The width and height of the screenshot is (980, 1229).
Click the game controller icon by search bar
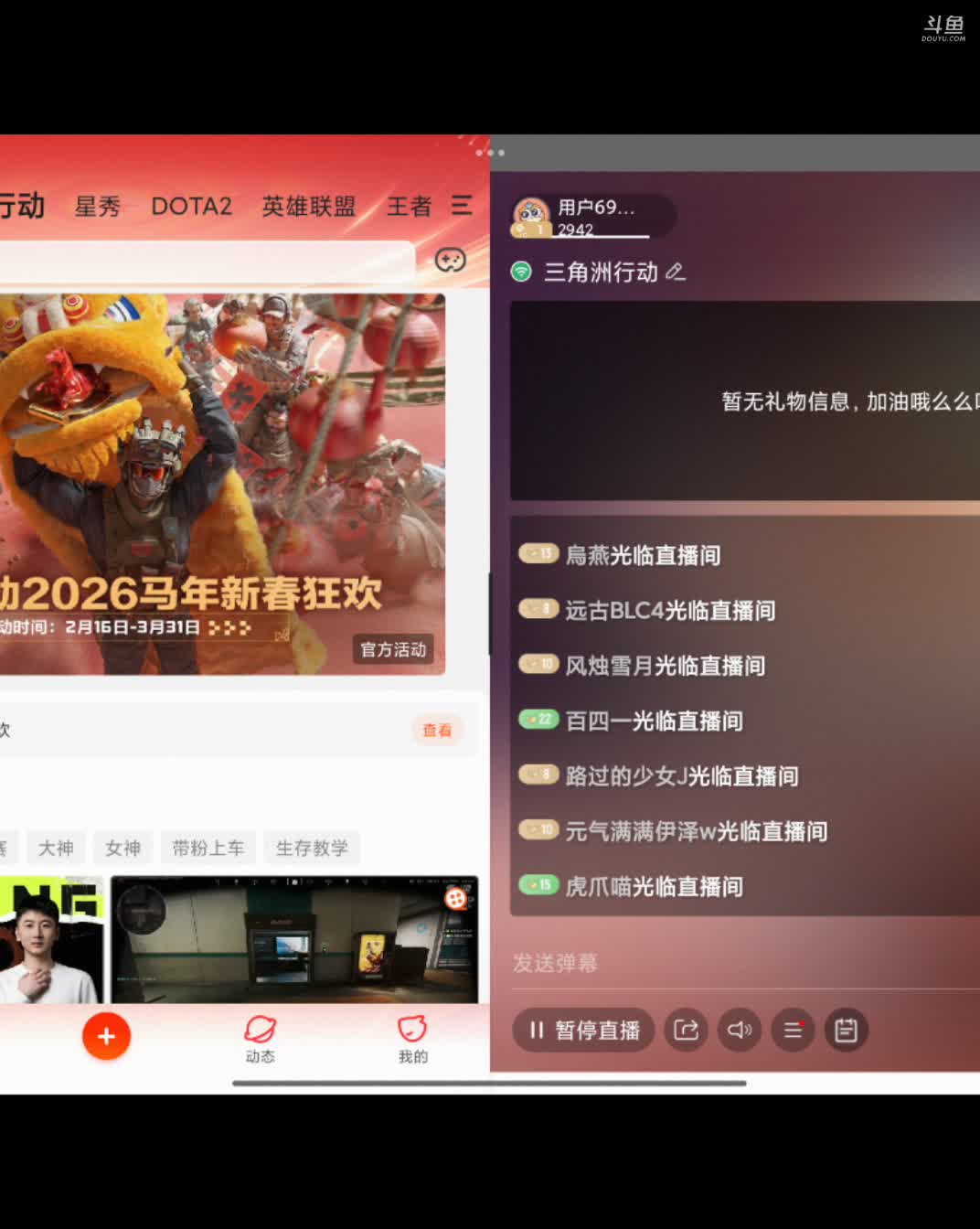click(x=450, y=261)
